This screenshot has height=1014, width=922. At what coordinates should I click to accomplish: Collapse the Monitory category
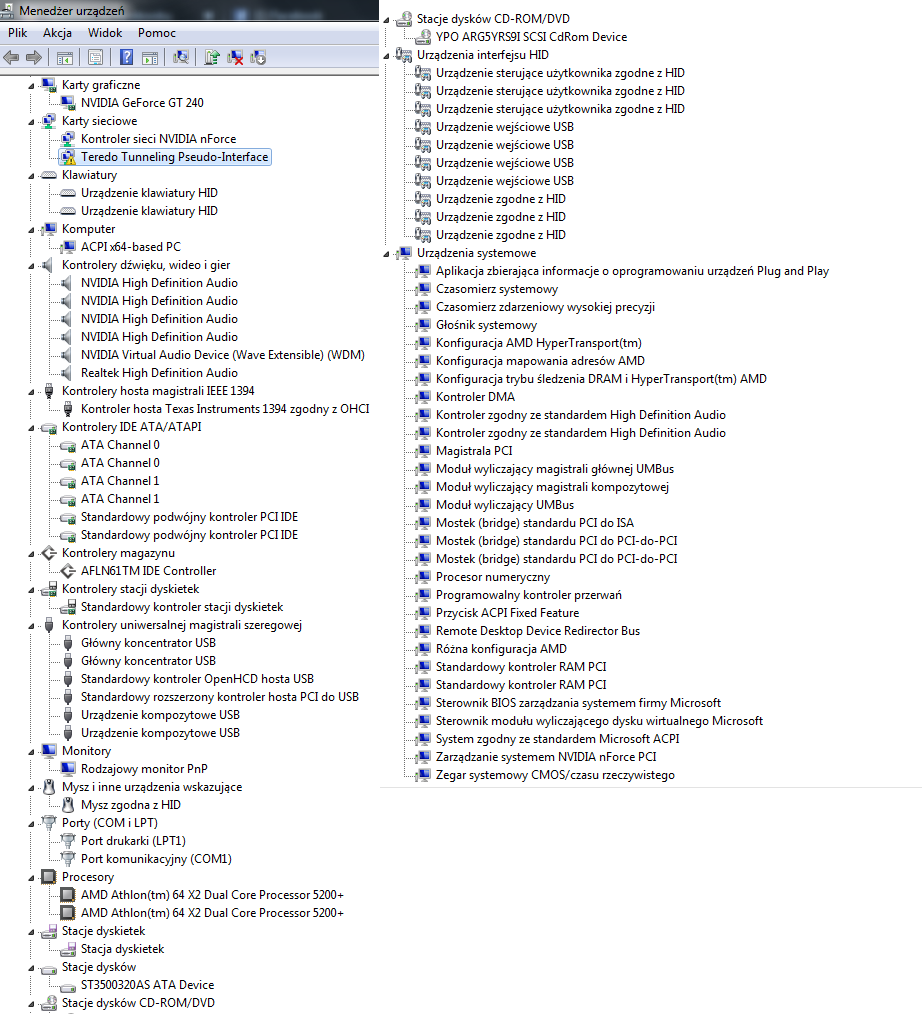point(31,752)
